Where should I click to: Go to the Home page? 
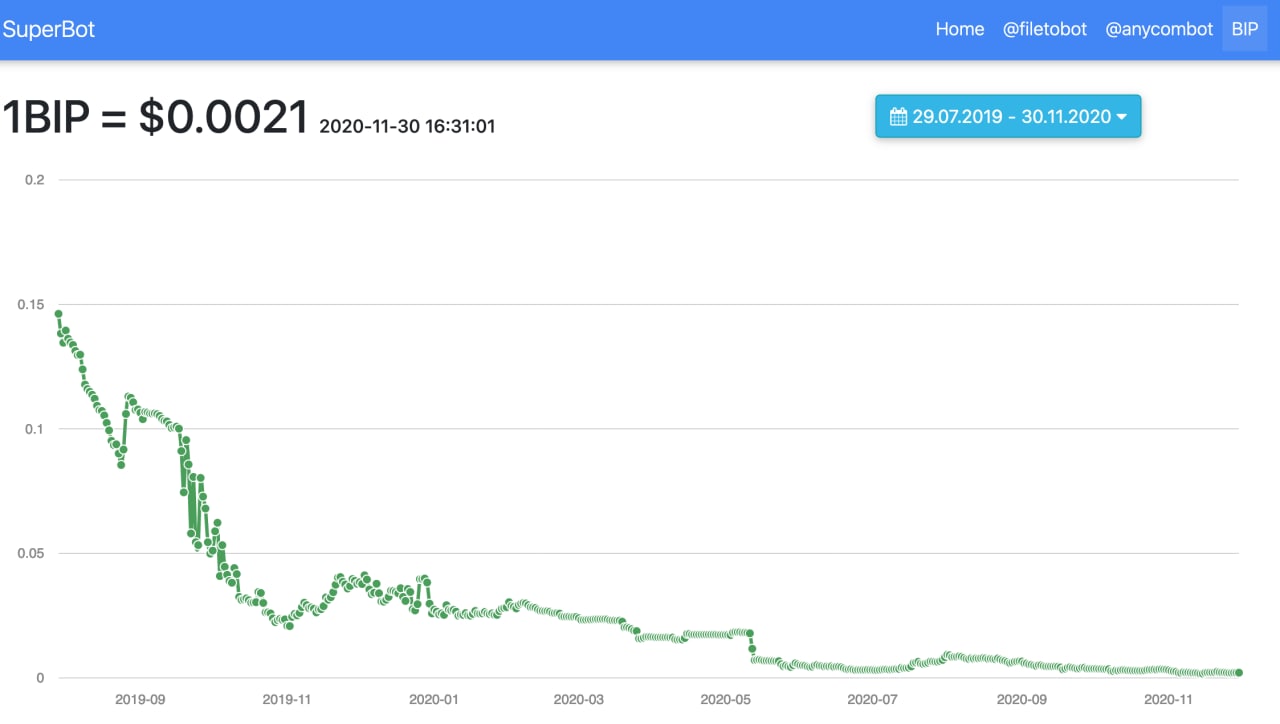960,29
